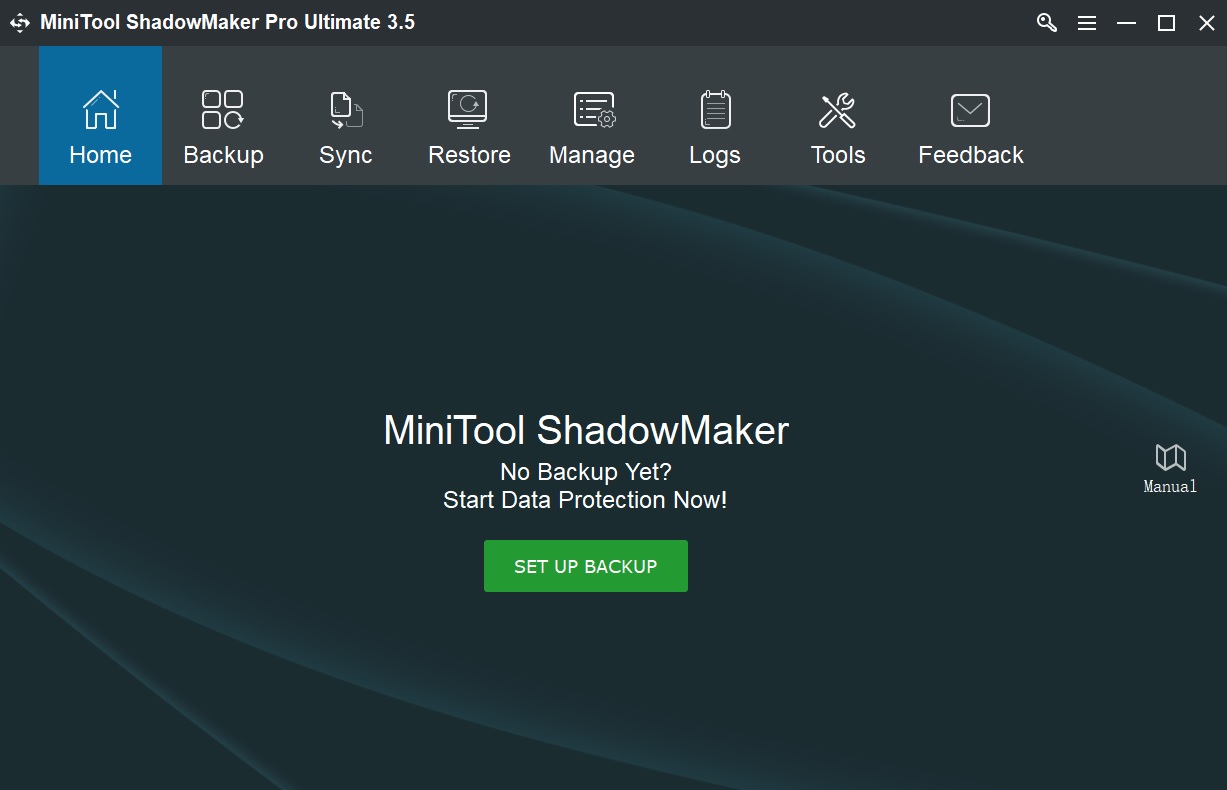This screenshot has width=1227, height=790.
Task: Close the ShadowMaker window
Action: 1206,23
